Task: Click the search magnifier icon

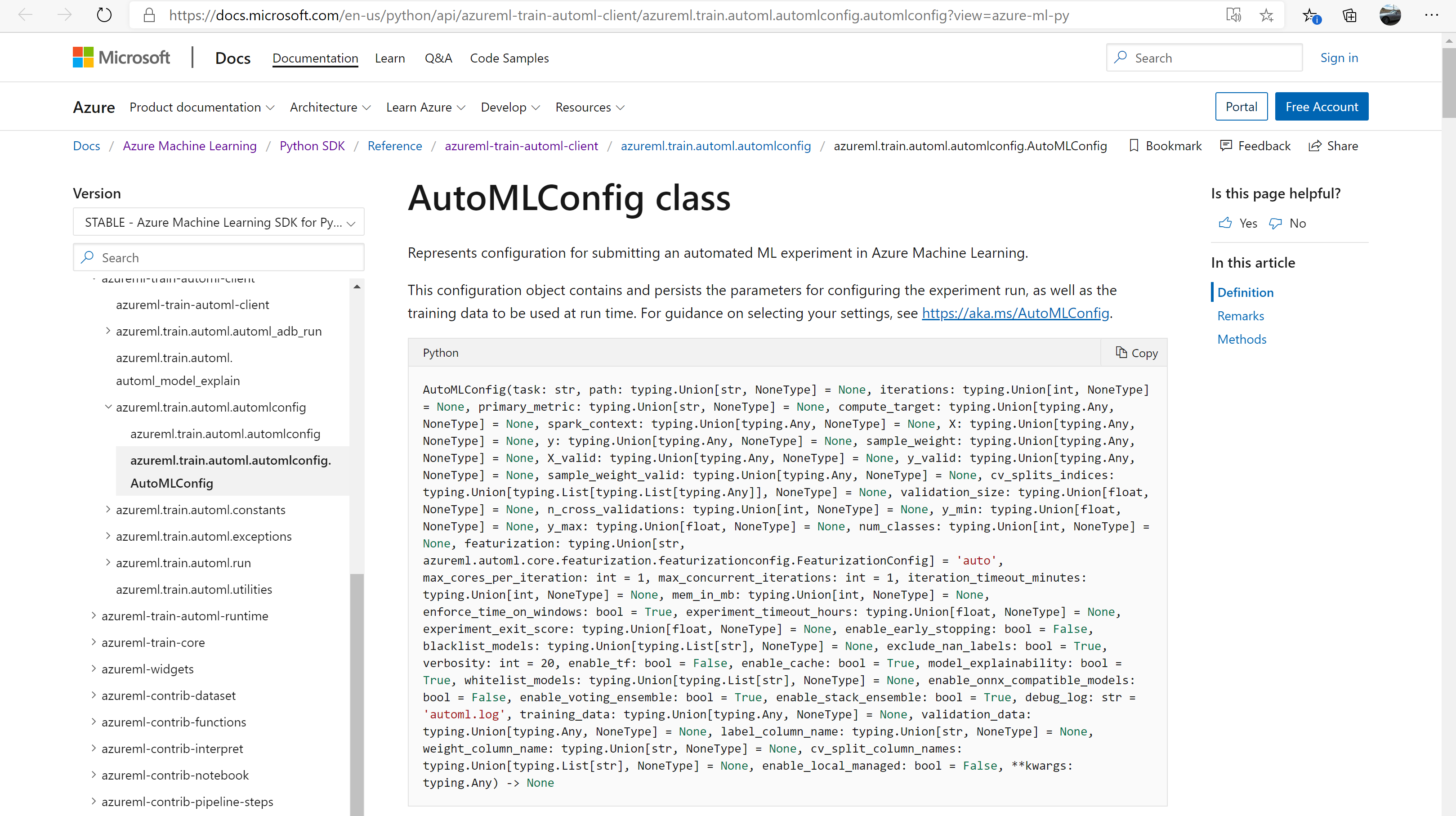Action: pos(1121,57)
